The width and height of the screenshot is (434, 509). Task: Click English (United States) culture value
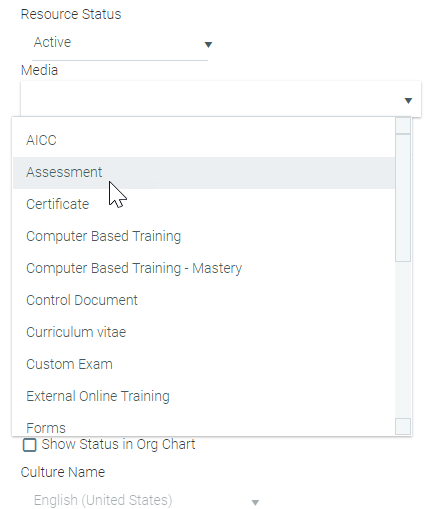[103, 500]
